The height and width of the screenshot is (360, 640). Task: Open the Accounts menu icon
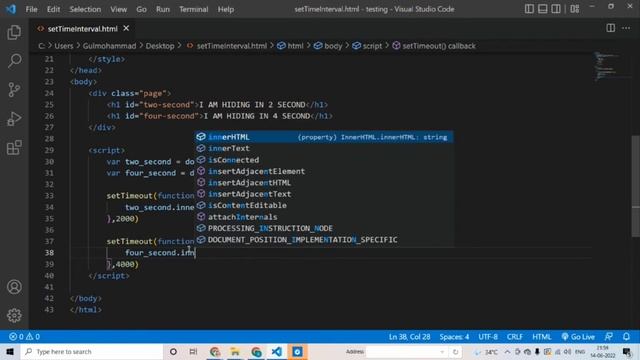click(14, 287)
